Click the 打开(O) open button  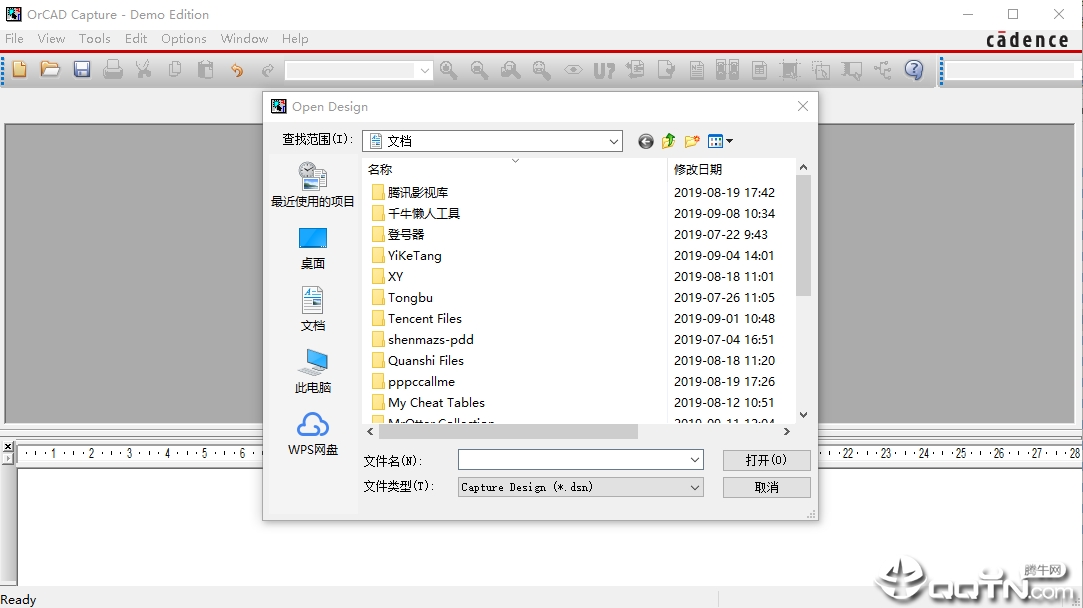tap(767, 460)
